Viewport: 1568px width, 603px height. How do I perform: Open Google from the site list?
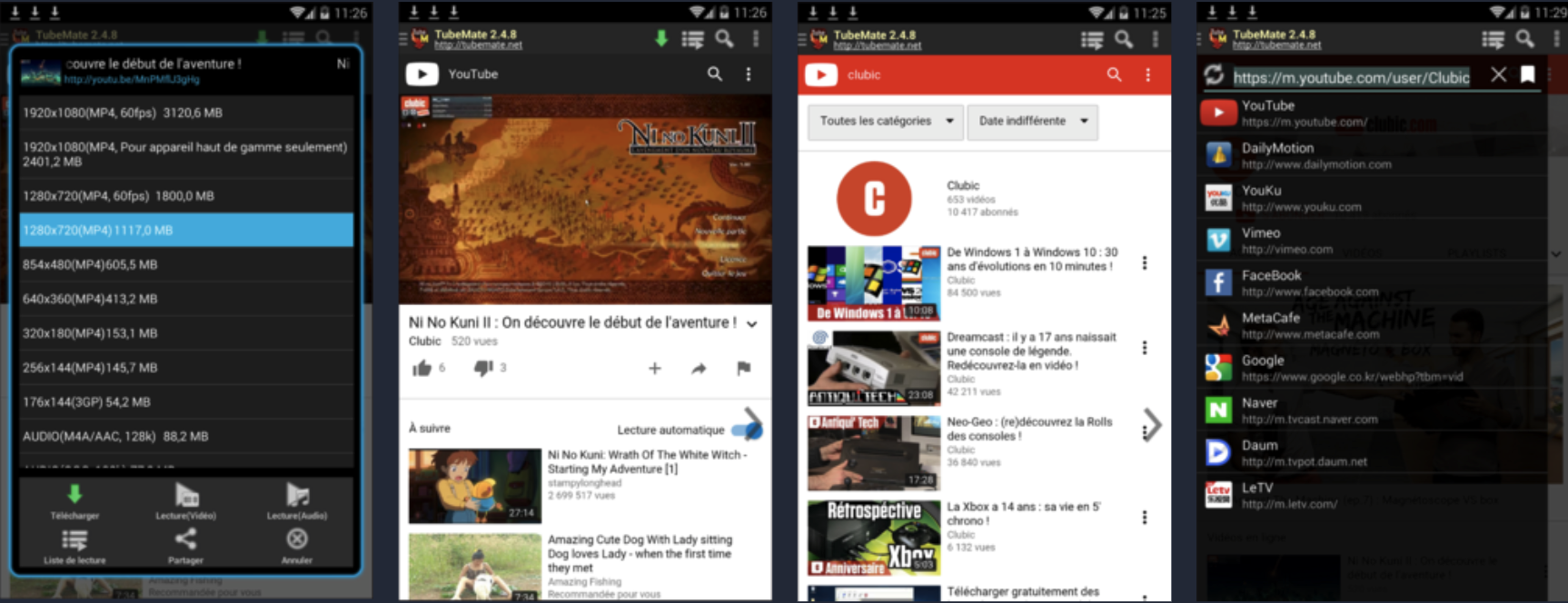pyautogui.click(x=1372, y=368)
